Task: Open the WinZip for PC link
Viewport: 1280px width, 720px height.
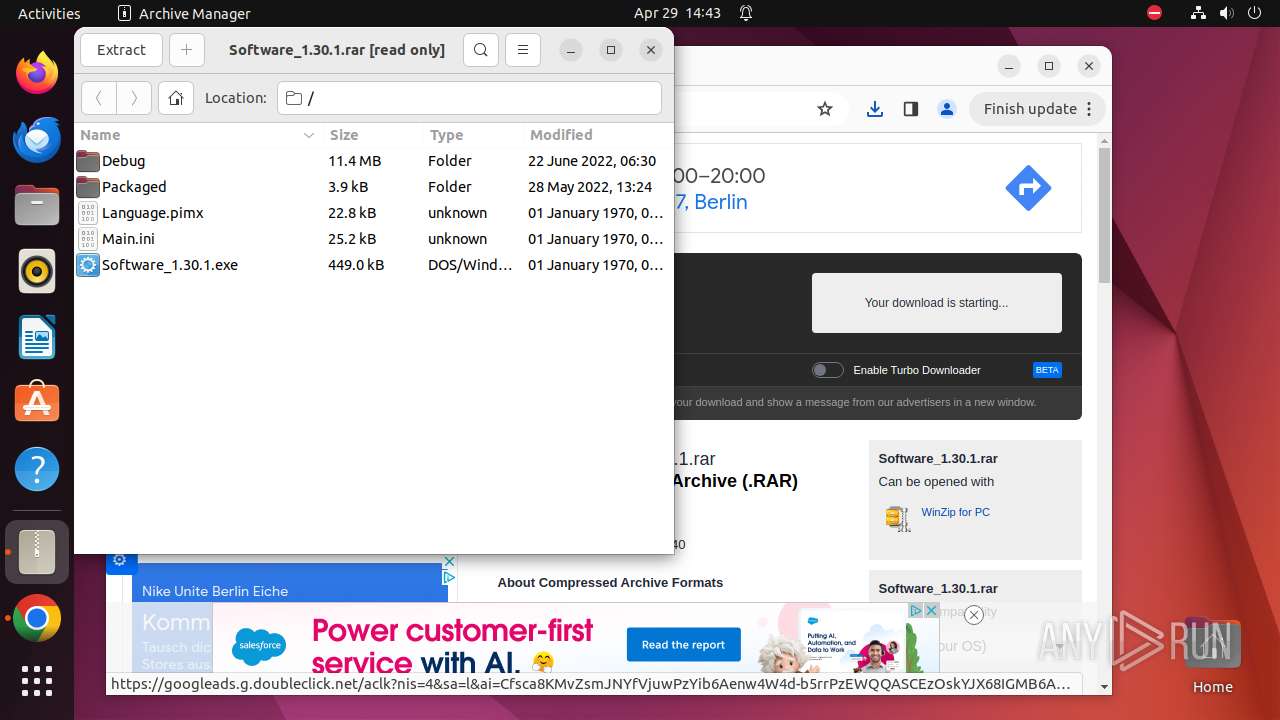Action: tap(955, 512)
